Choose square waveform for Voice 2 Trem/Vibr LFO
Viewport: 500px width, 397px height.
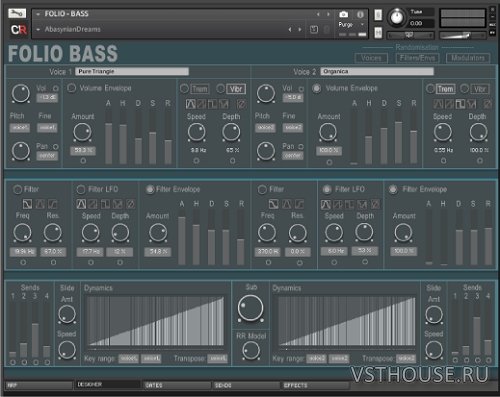pos(460,104)
